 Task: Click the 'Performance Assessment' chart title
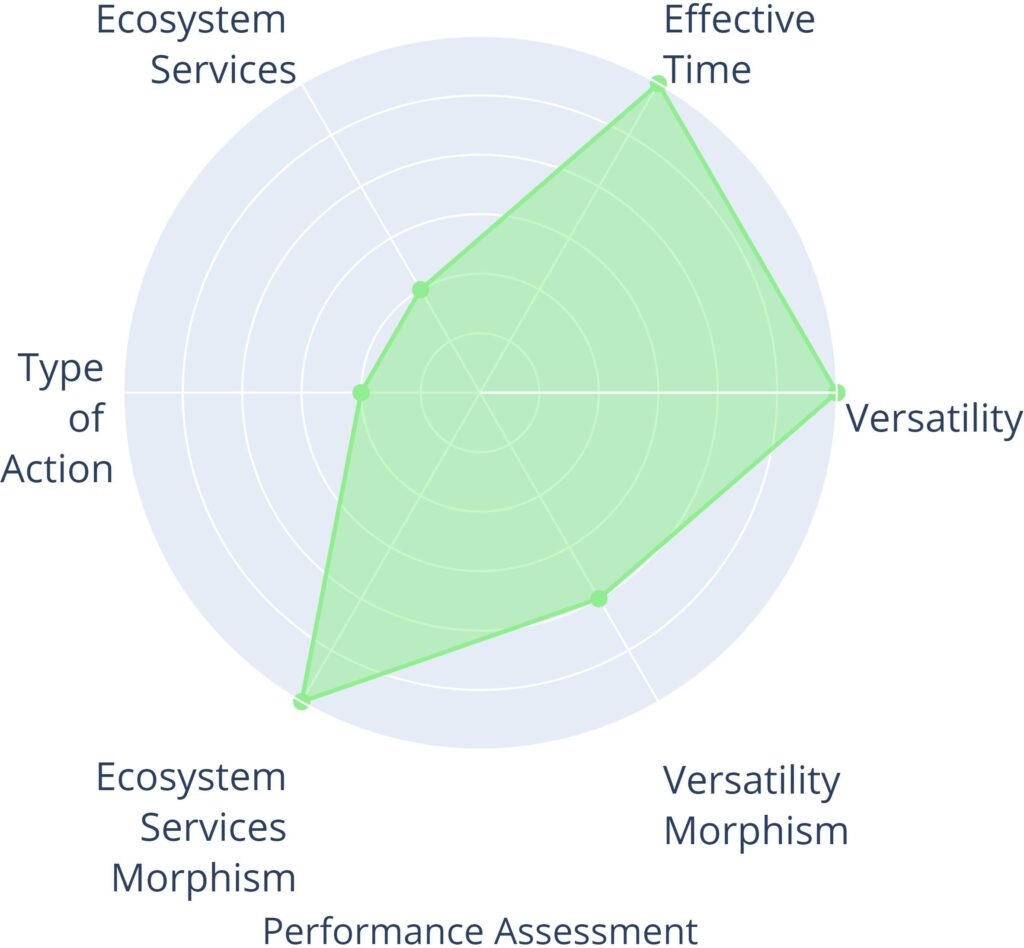point(480,929)
